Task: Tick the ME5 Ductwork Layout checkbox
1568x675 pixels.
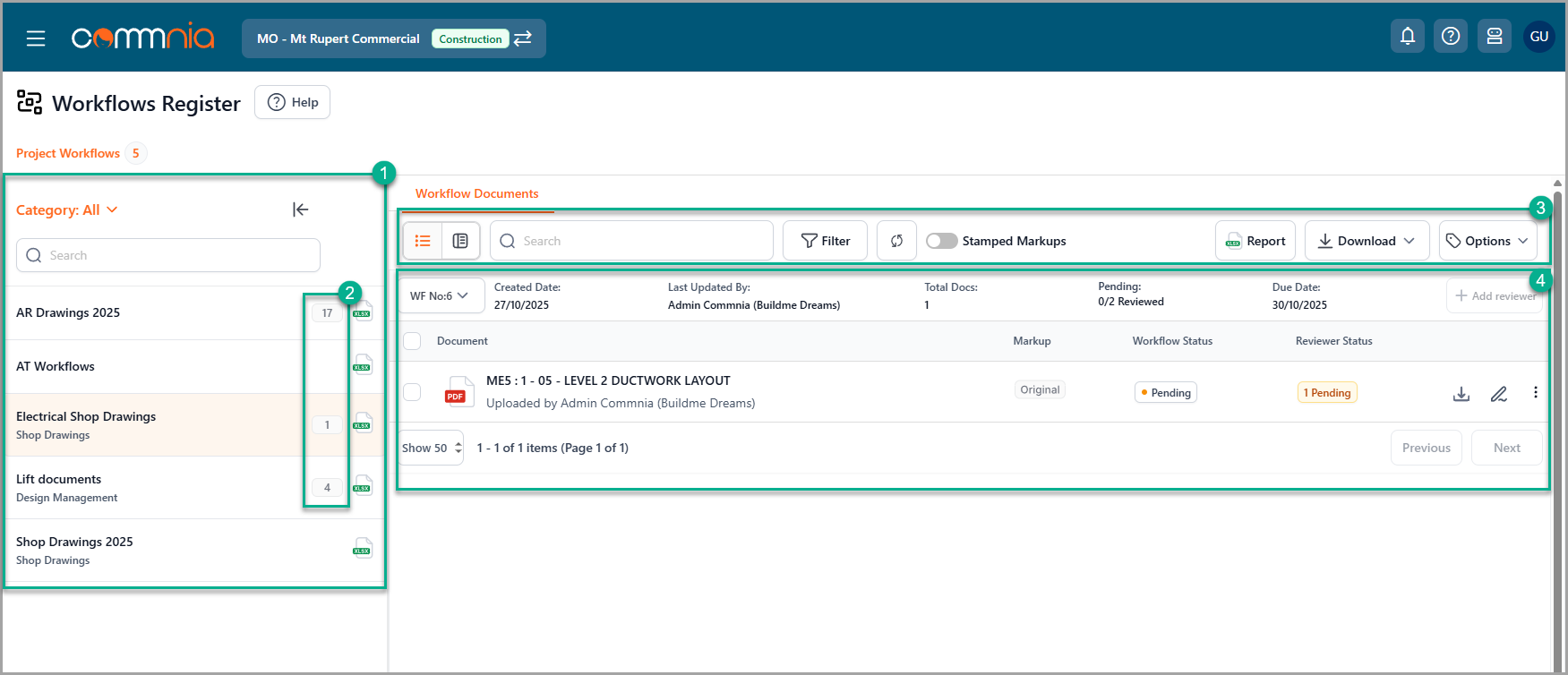Action: coord(412,392)
